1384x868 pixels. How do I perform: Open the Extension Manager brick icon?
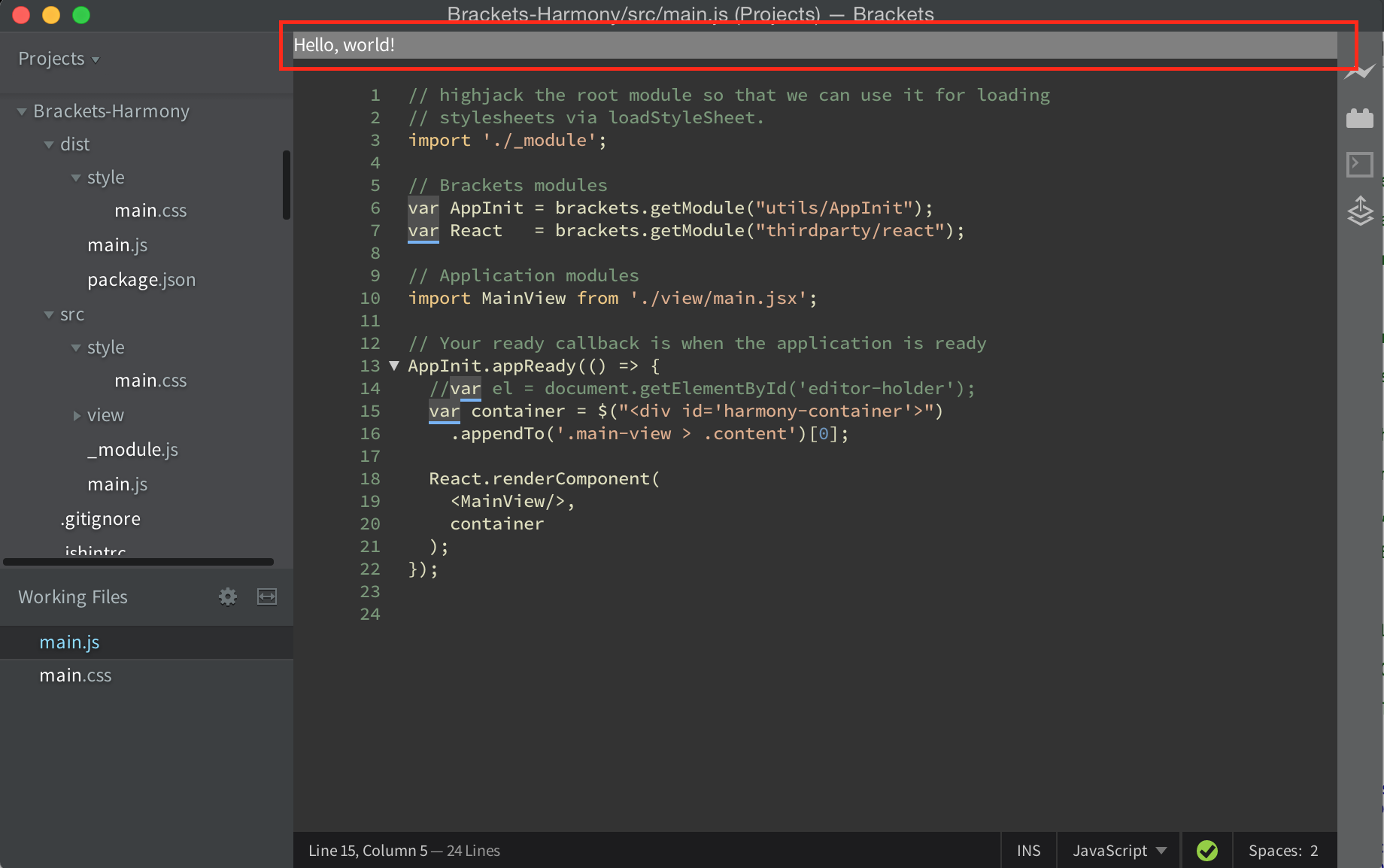point(1360,118)
